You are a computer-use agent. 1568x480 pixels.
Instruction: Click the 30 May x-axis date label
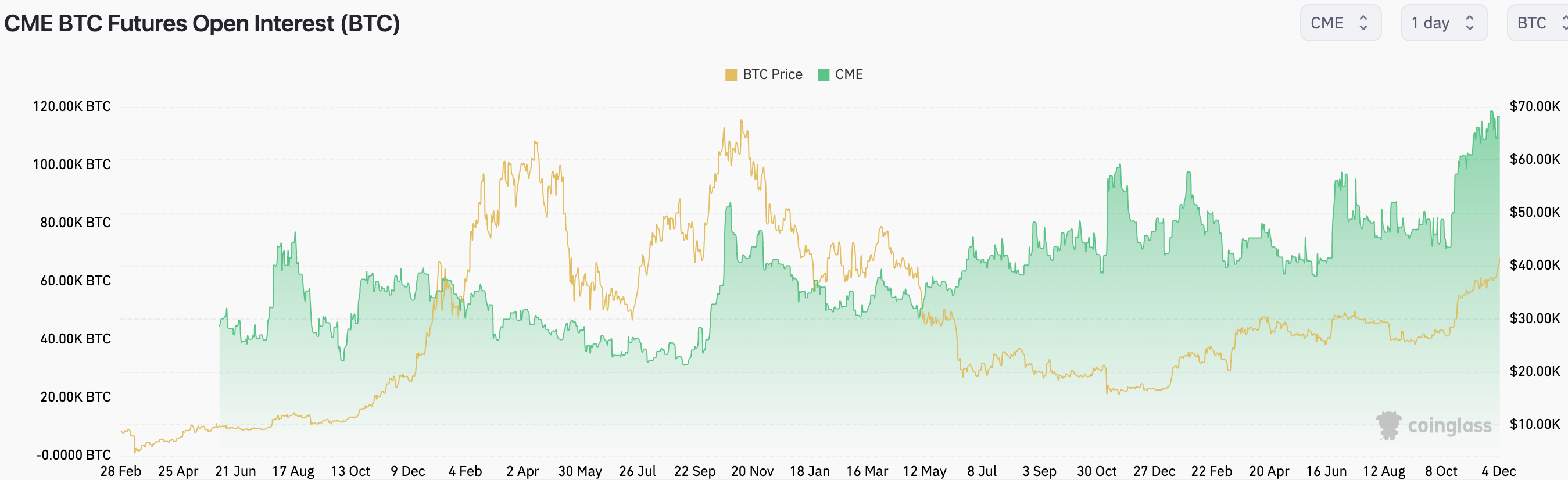coord(579,471)
